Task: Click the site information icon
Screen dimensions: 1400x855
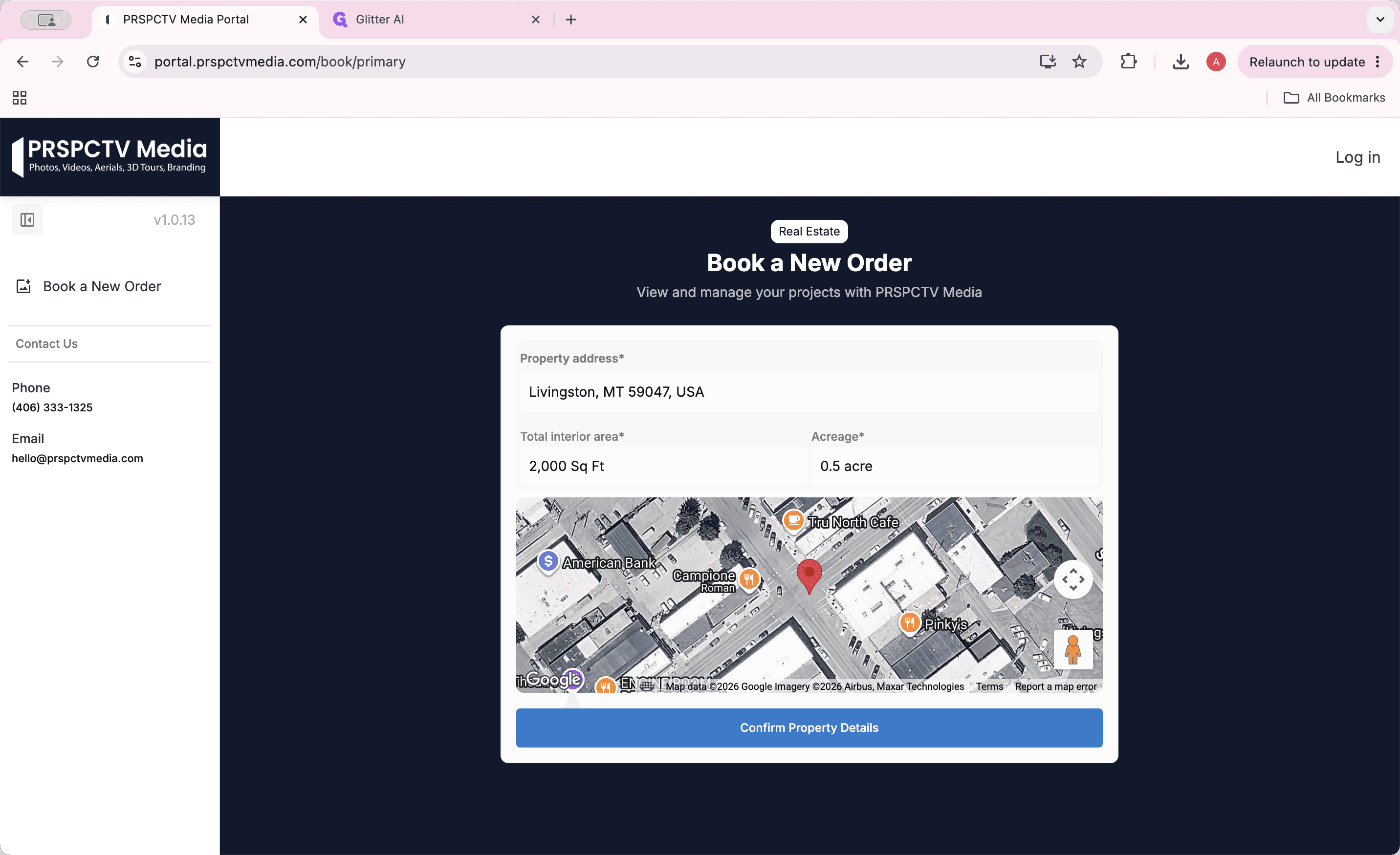Action: (134, 61)
